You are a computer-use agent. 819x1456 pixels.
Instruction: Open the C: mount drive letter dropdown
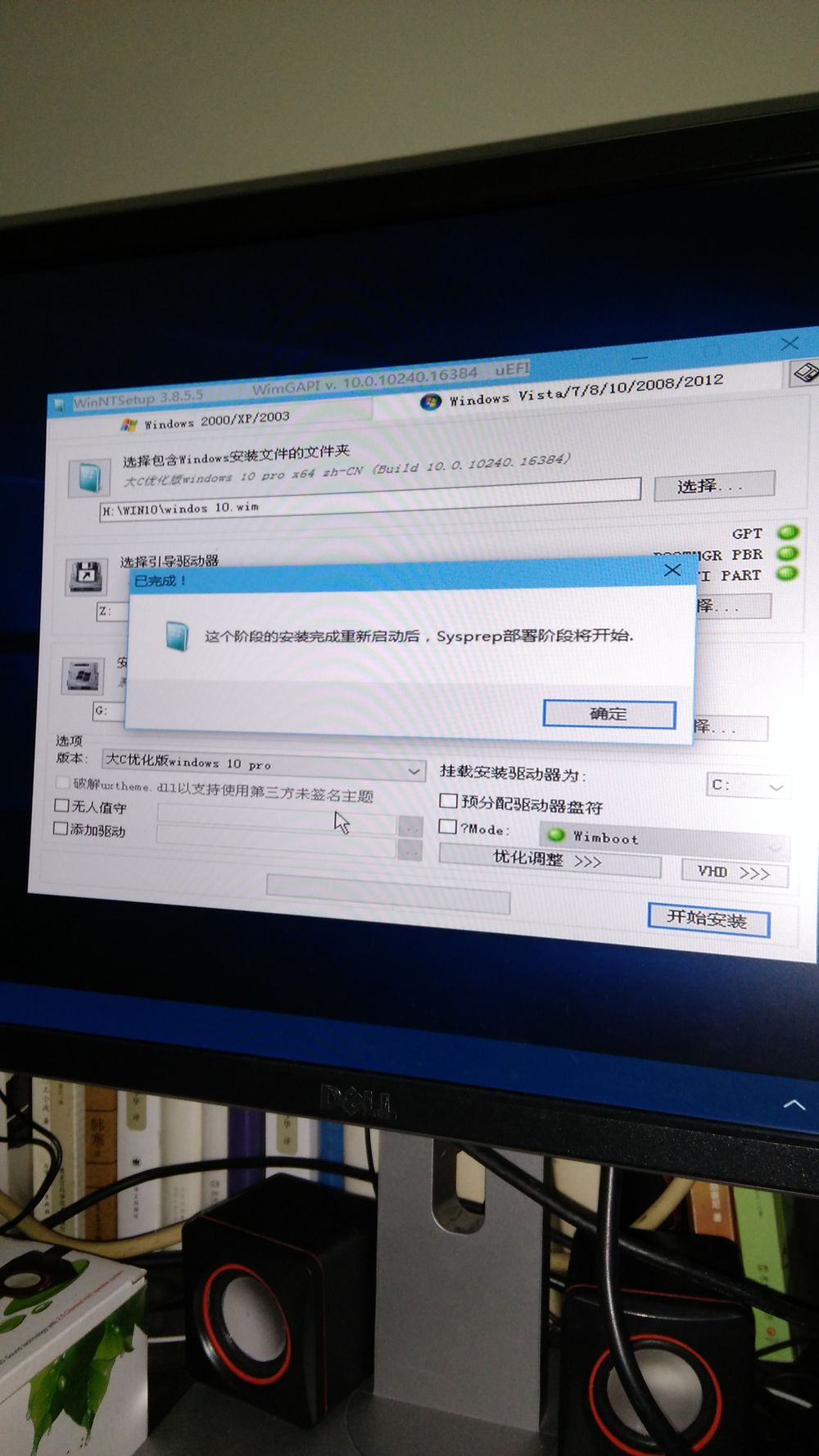[x=748, y=785]
